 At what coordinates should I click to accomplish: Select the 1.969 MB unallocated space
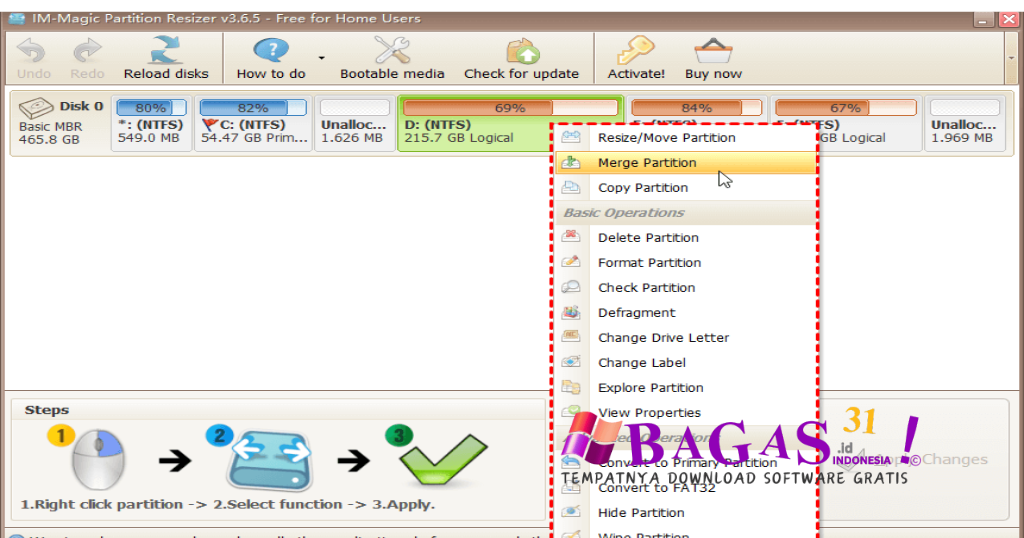click(x=965, y=123)
